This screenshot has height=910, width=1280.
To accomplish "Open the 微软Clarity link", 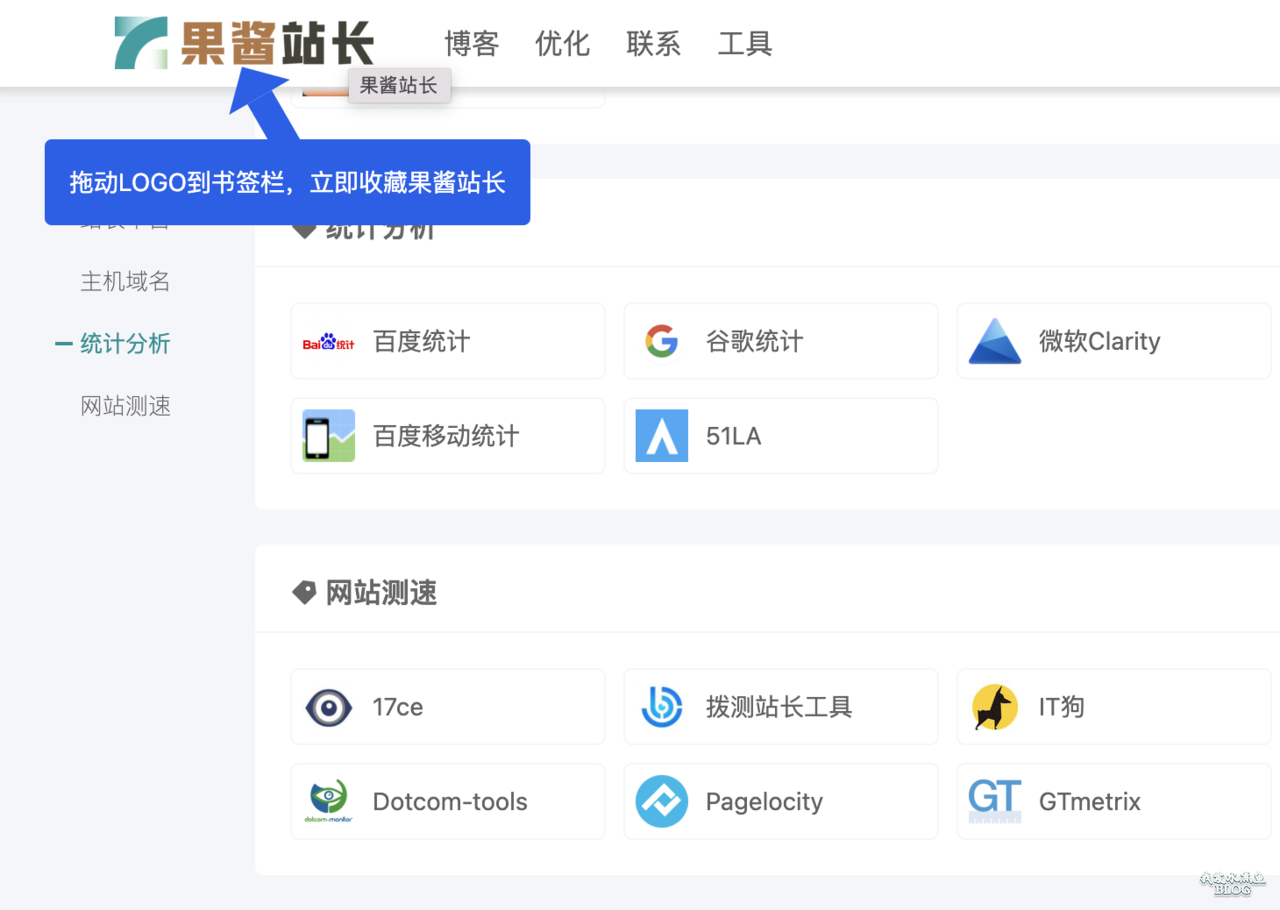I will [1100, 342].
